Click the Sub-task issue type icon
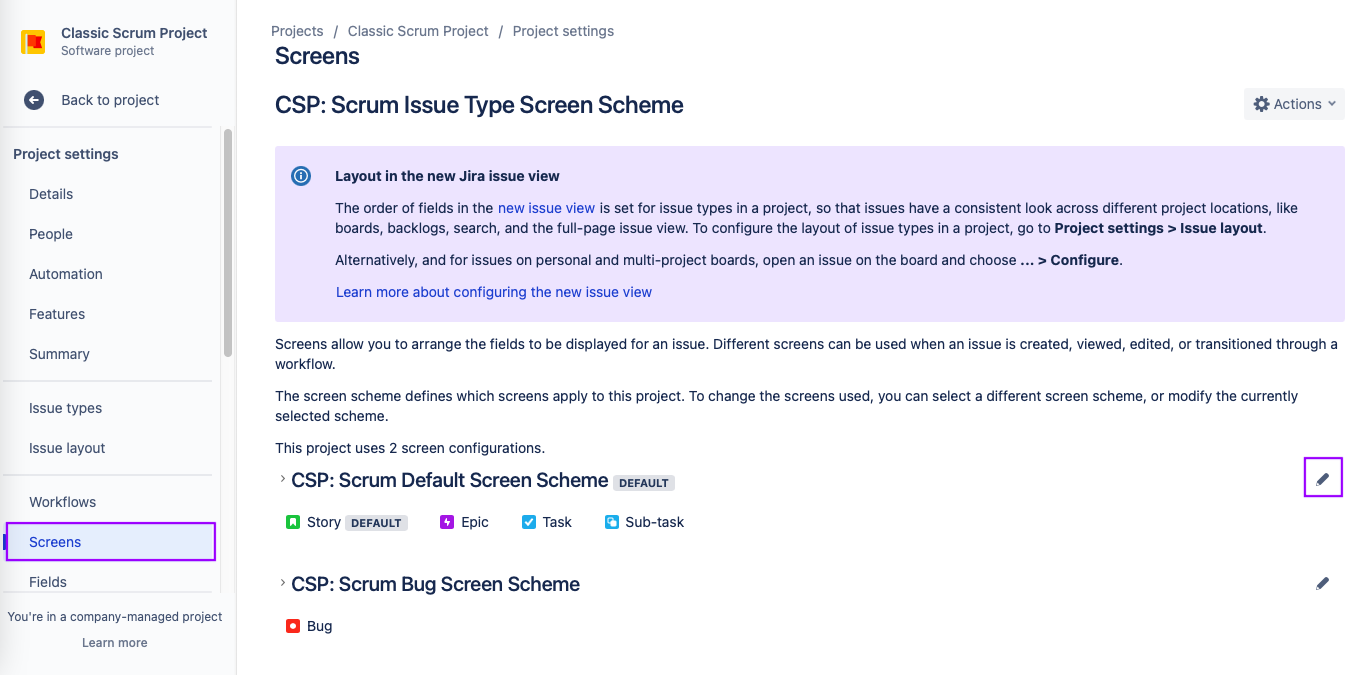The image size is (1363, 675). (x=612, y=522)
